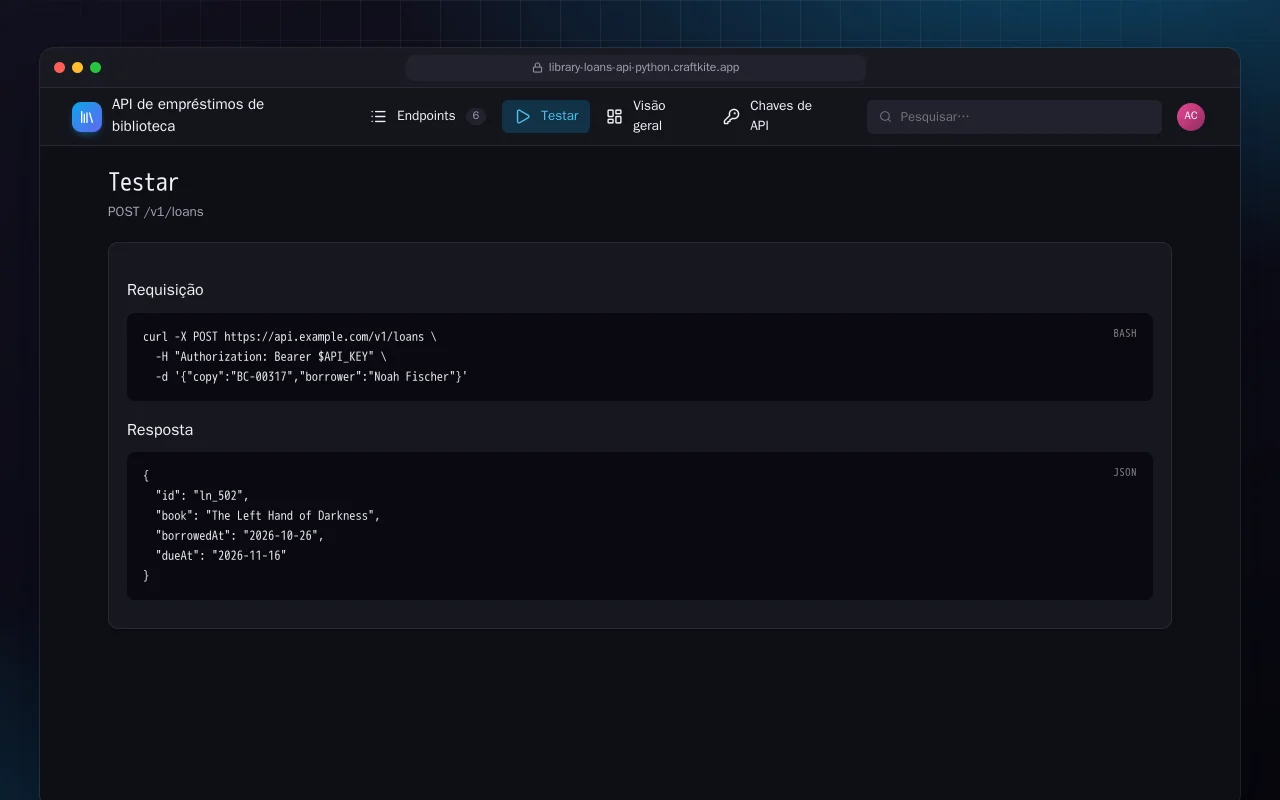Click the Testar play icon
1280x800 pixels.
(x=523, y=116)
